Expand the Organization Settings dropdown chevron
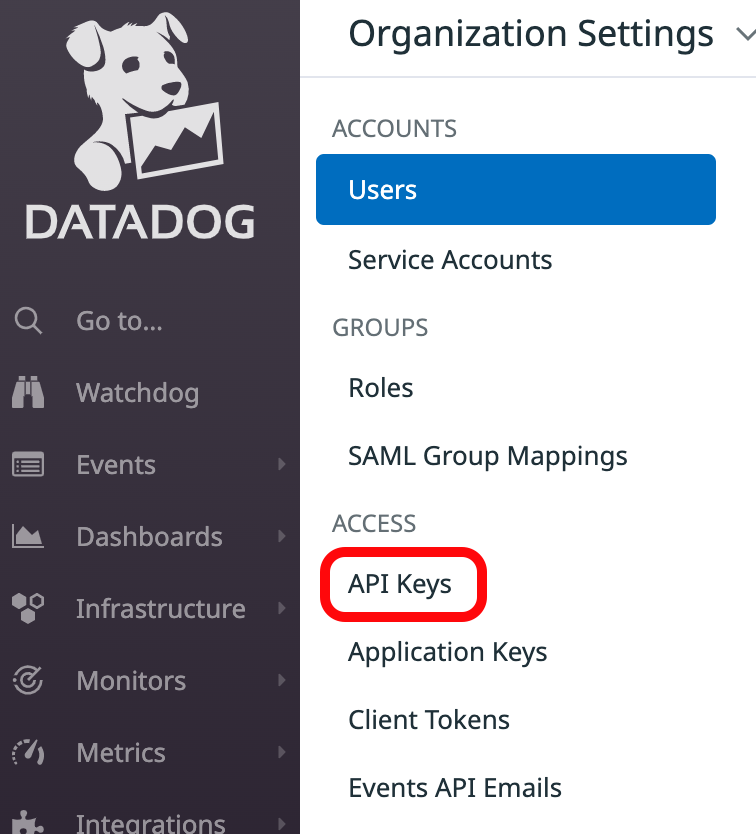 tap(743, 35)
